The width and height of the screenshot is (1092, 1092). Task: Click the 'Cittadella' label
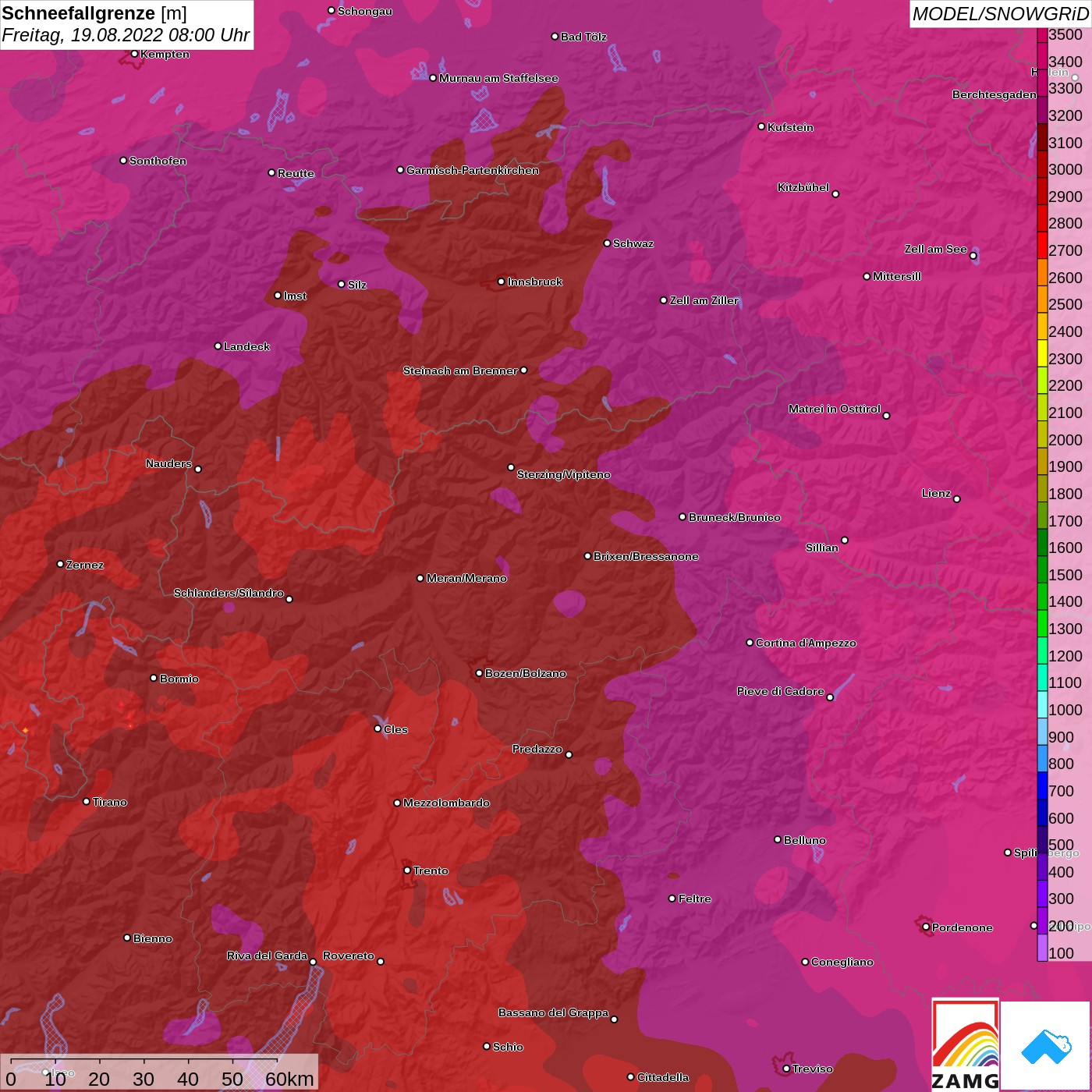(663, 1077)
